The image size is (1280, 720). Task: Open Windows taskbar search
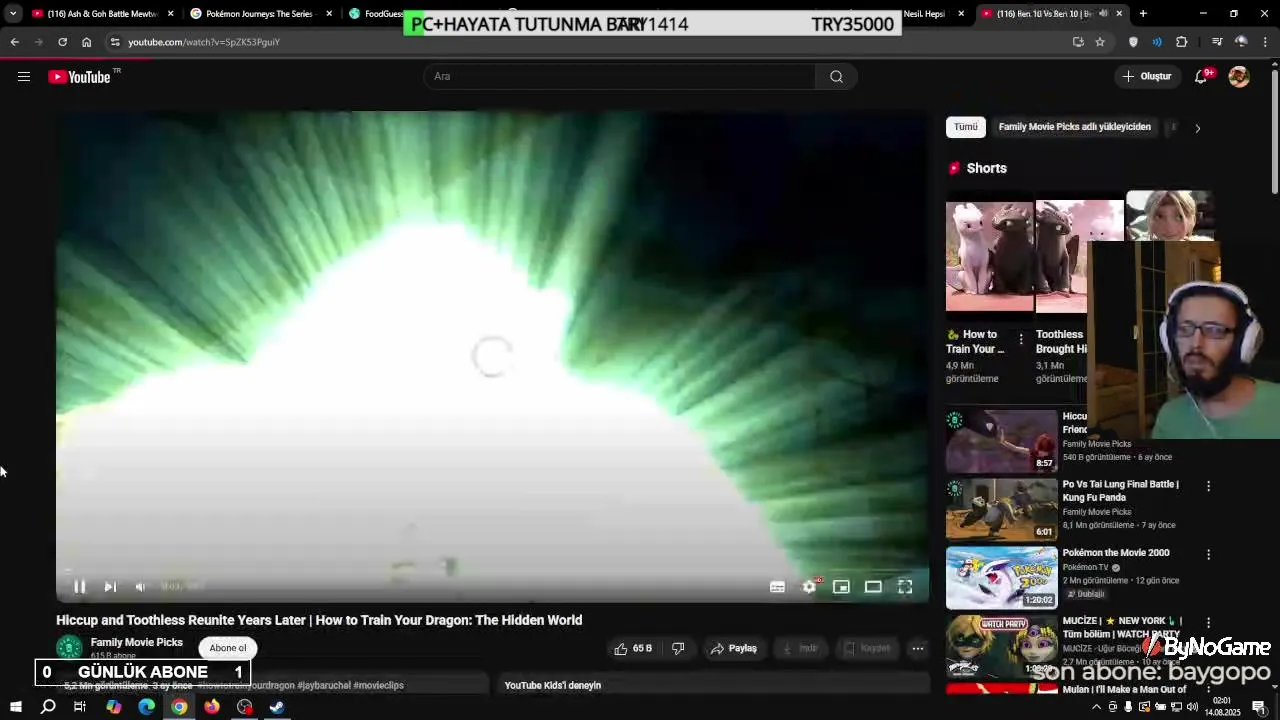coord(48,707)
